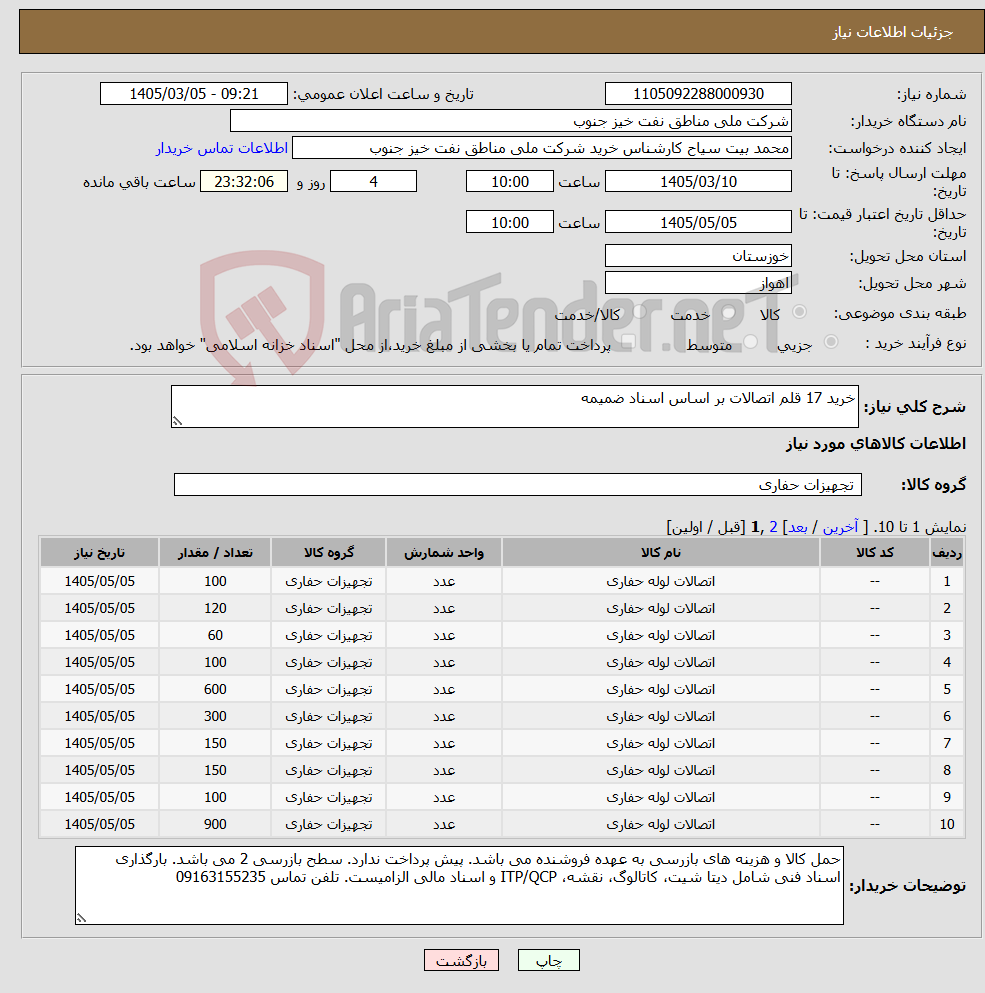Viewport: 985px width, 993px height.
Task: Click the تاریخ نیاز column header
Action: [99, 552]
